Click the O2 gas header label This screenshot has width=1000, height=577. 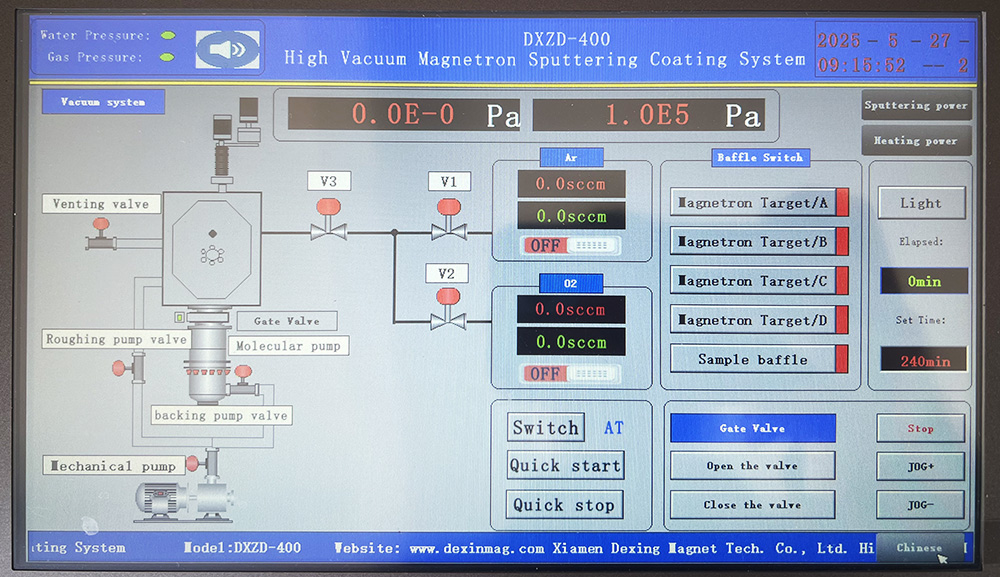(x=571, y=283)
